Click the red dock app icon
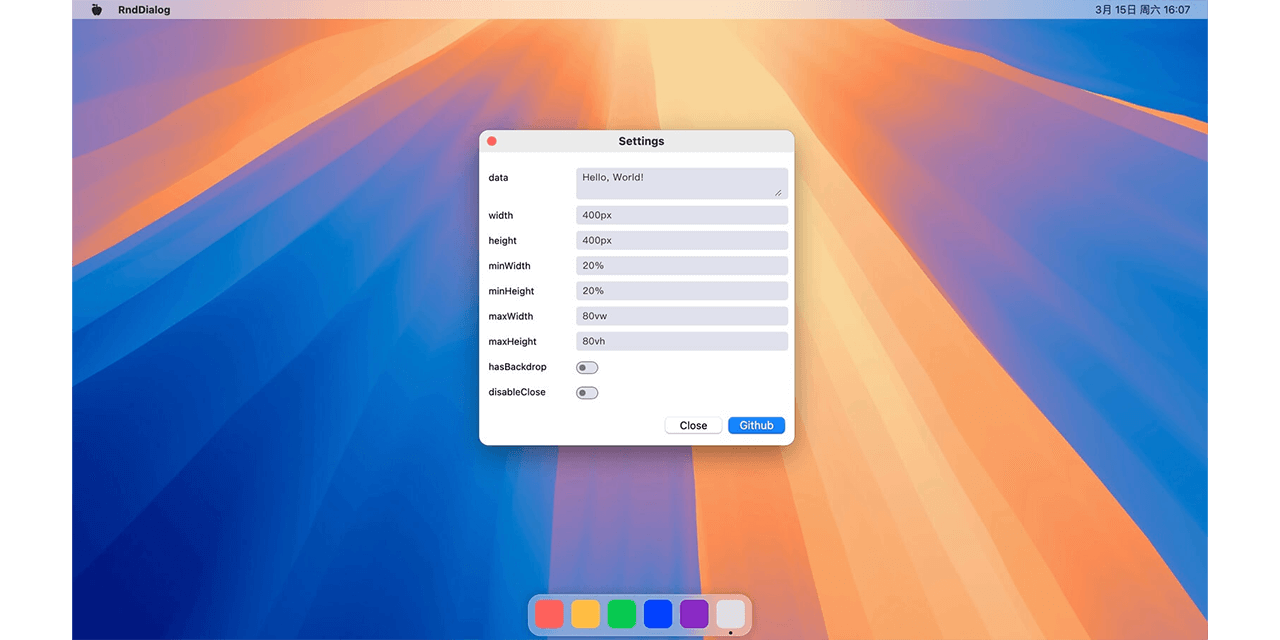The image size is (1280, 640). (x=549, y=614)
